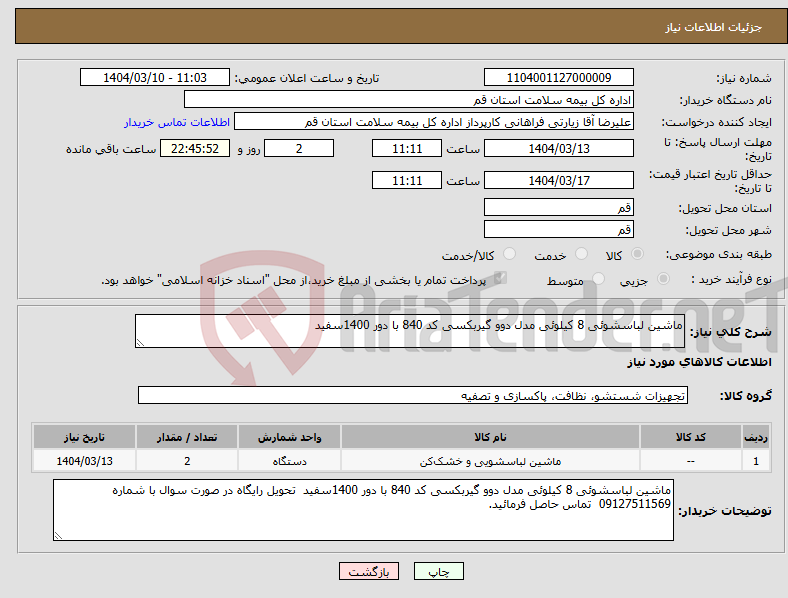This screenshot has height=598, width=788.
Task: Click the ردیف column header
Action: point(756,437)
